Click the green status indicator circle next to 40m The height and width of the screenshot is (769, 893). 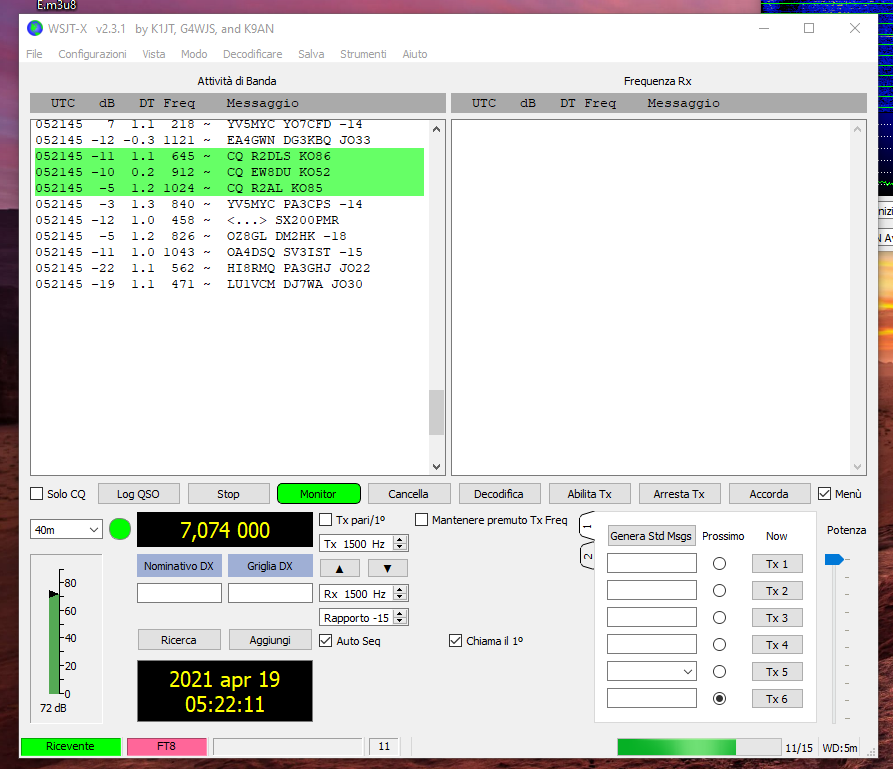coord(120,529)
